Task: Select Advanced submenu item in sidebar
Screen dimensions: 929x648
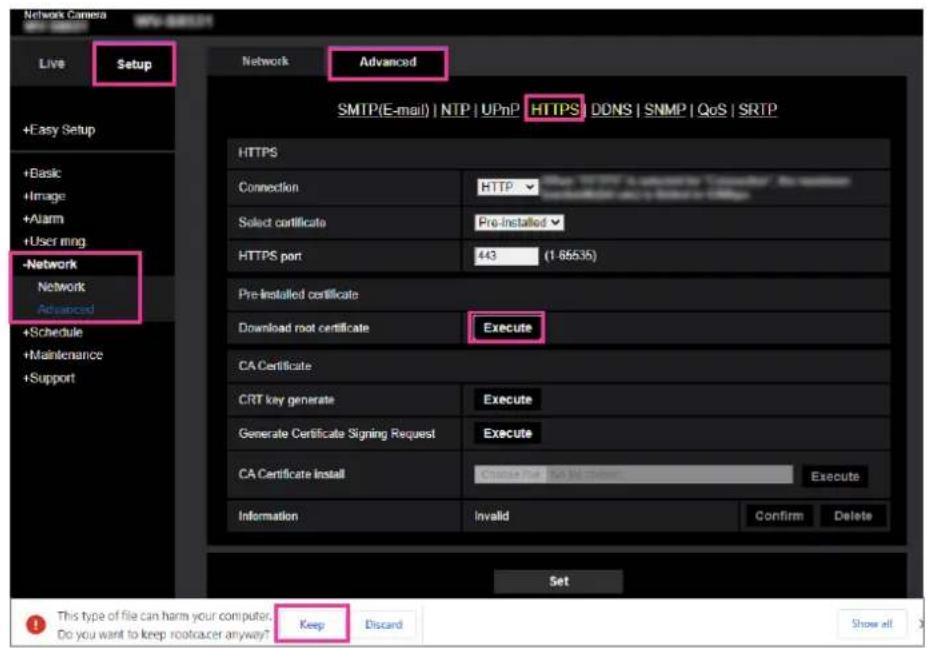Action: click(66, 309)
